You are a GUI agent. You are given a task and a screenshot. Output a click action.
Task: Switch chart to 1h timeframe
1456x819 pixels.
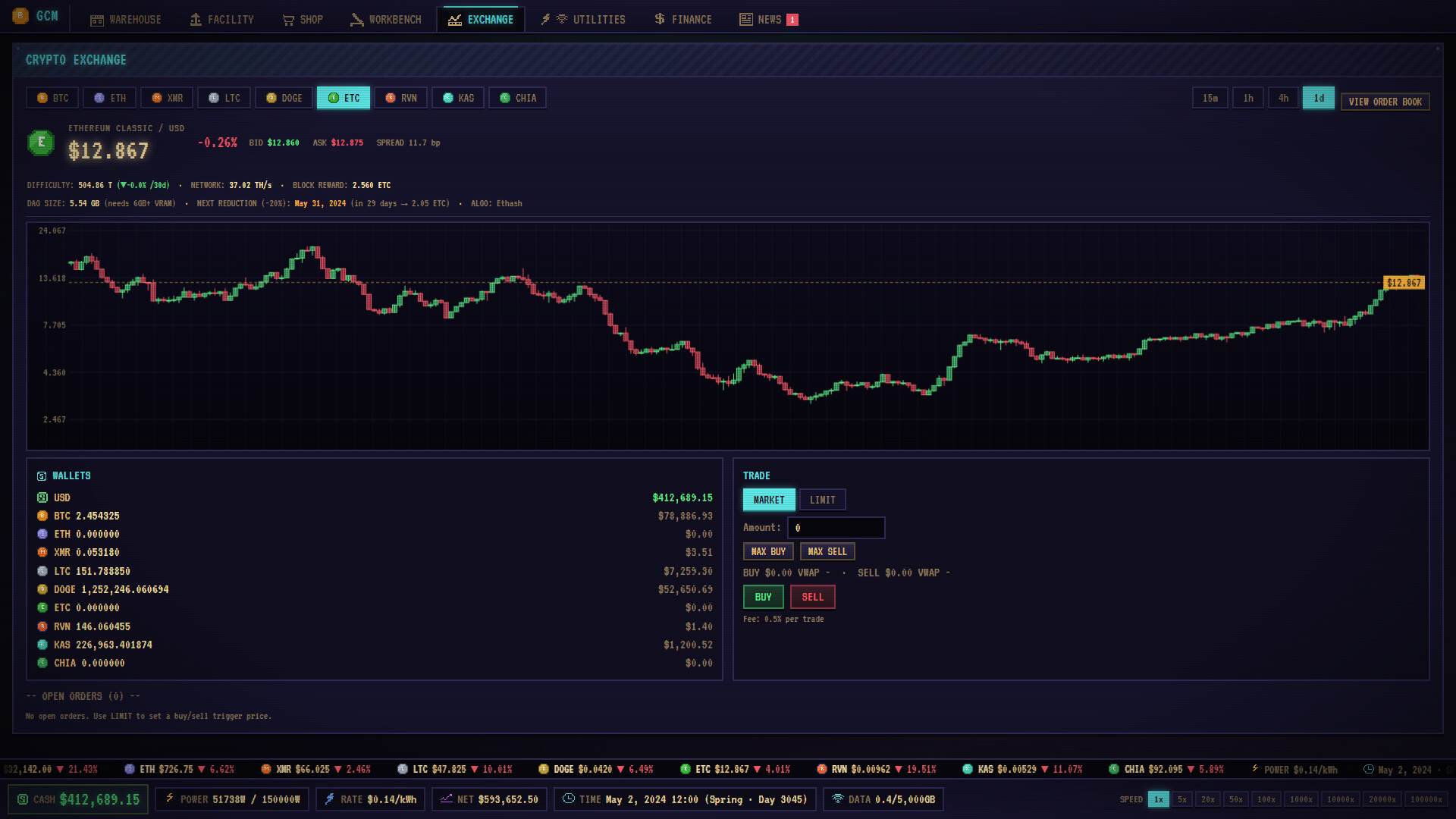tap(1248, 99)
